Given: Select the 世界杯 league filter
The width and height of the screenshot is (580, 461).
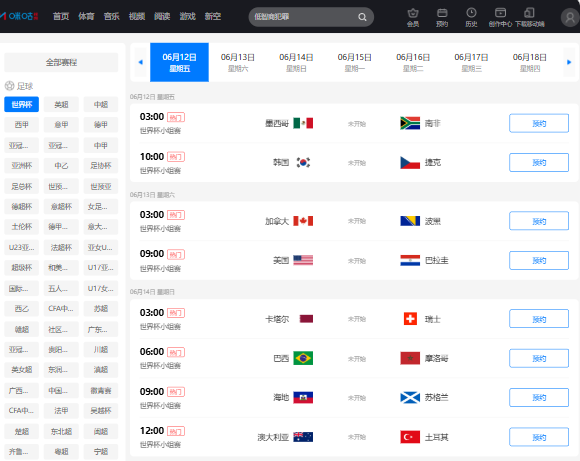Looking at the screenshot, I should 21,104.
